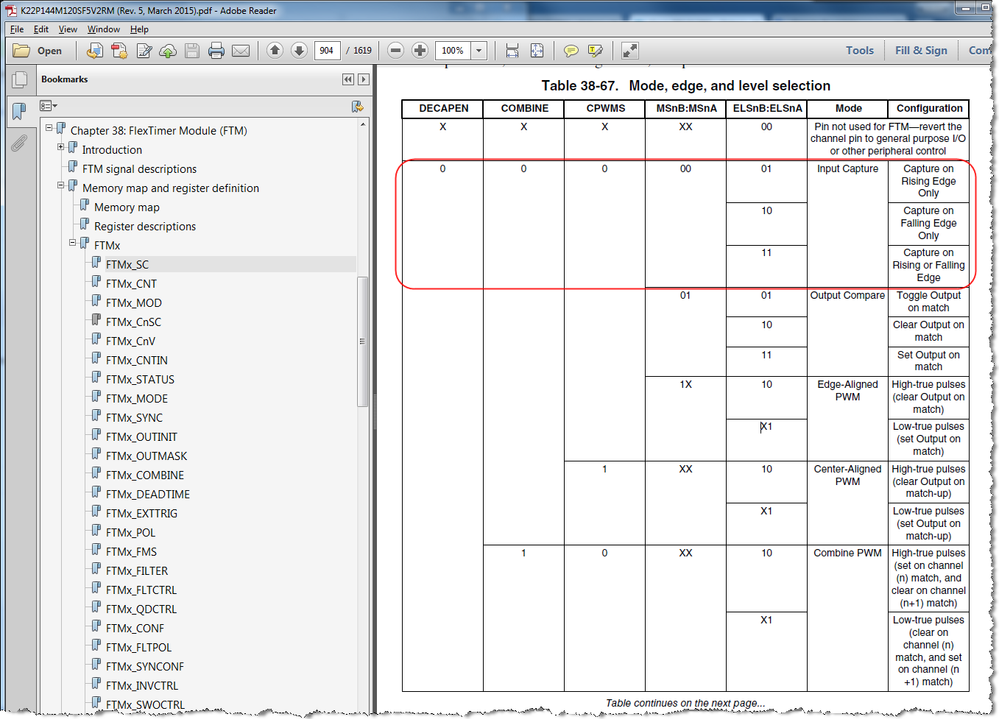The height and width of the screenshot is (719, 999).
Task: Save the document with the floppy disk icon
Action: 191,50
